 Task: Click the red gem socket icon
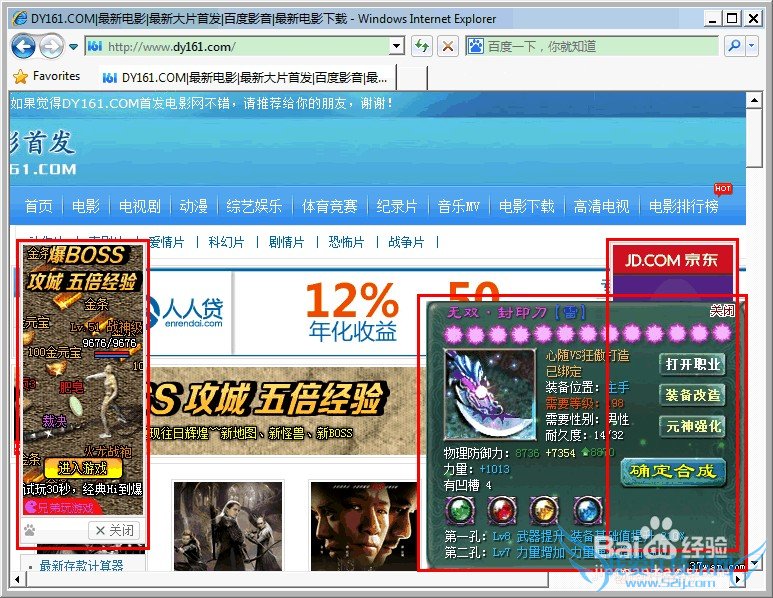[x=502, y=511]
